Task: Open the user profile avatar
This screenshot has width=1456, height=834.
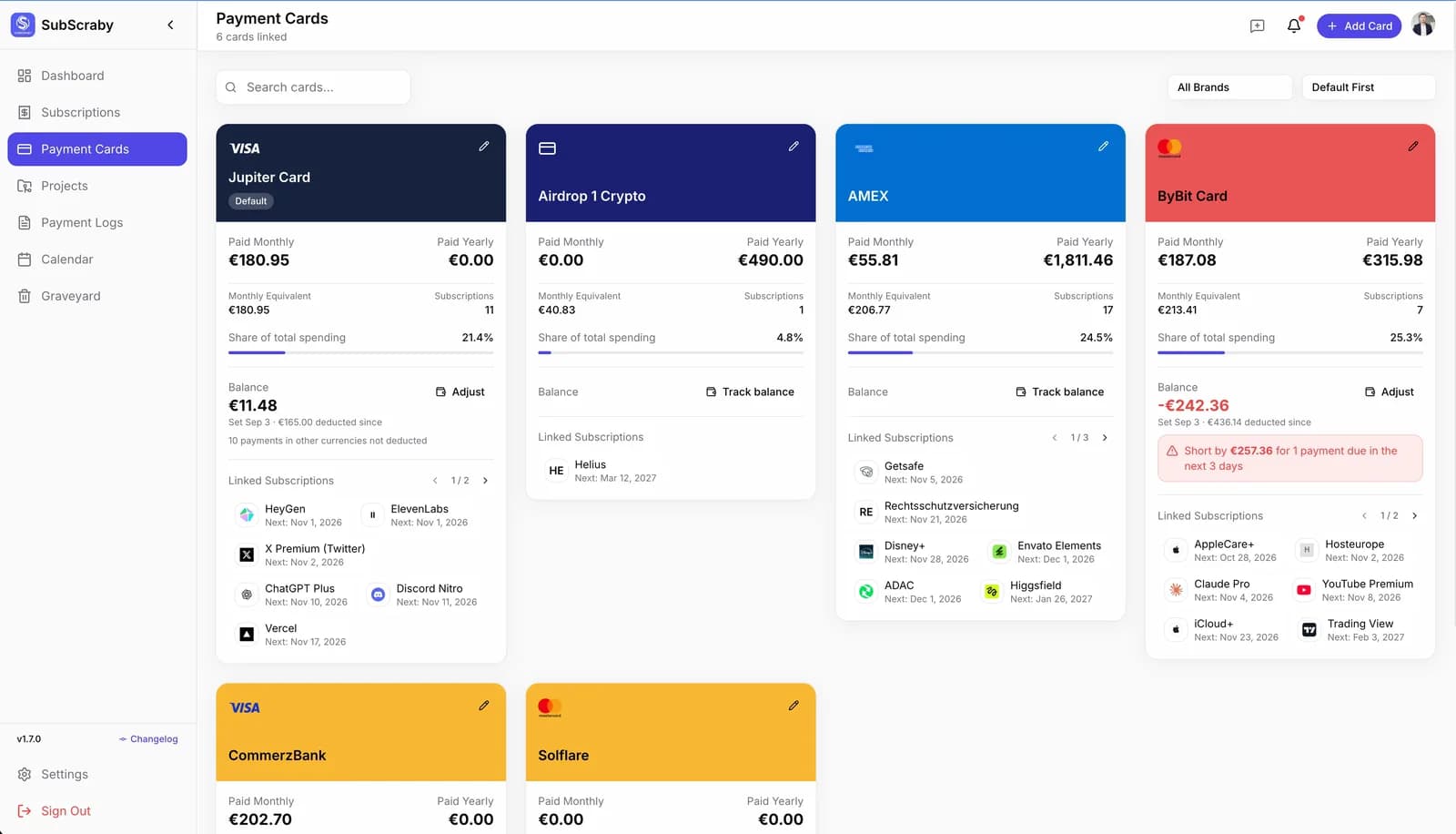Action: click(1423, 25)
